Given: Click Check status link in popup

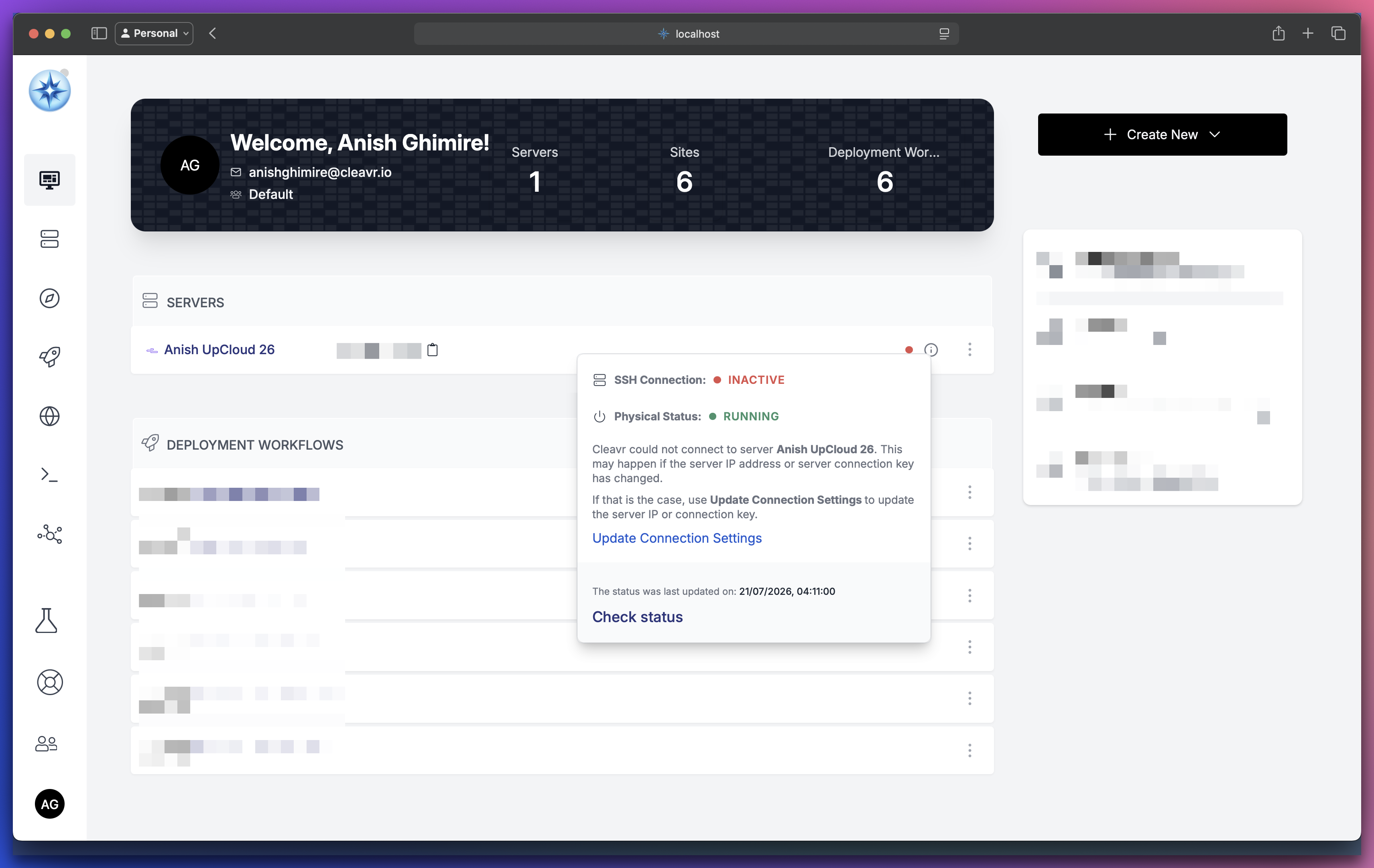Looking at the screenshot, I should [x=637, y=617].
